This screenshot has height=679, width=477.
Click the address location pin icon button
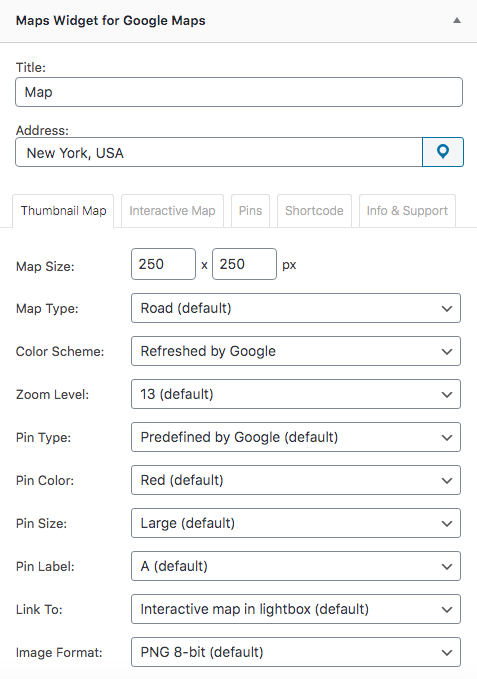pos(443,152)
